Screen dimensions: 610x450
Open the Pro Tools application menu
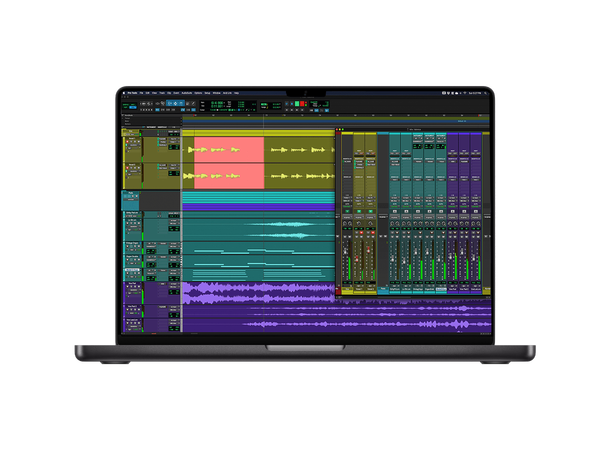[132, 93]
